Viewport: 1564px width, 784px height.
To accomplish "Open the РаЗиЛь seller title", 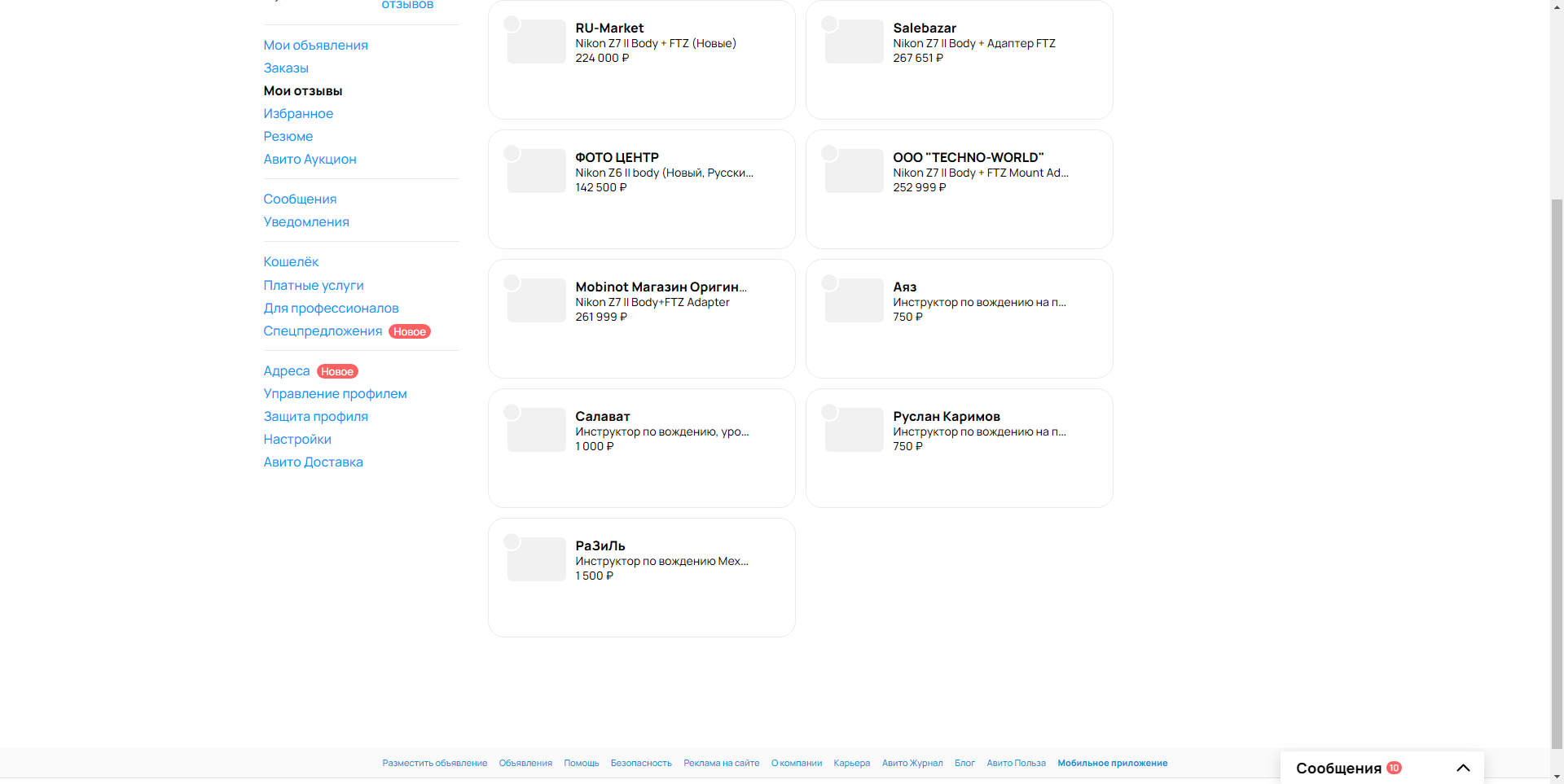I will [600, 545].
